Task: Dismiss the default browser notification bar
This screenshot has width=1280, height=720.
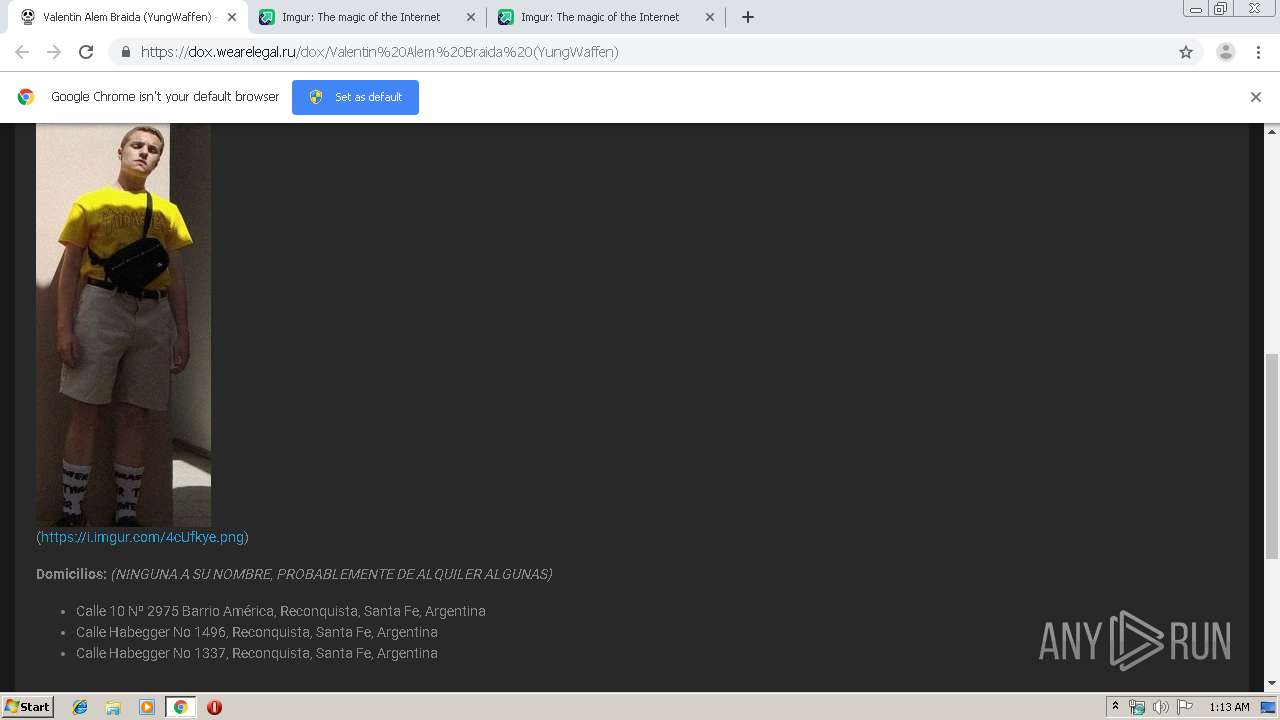Action: 1256,97
